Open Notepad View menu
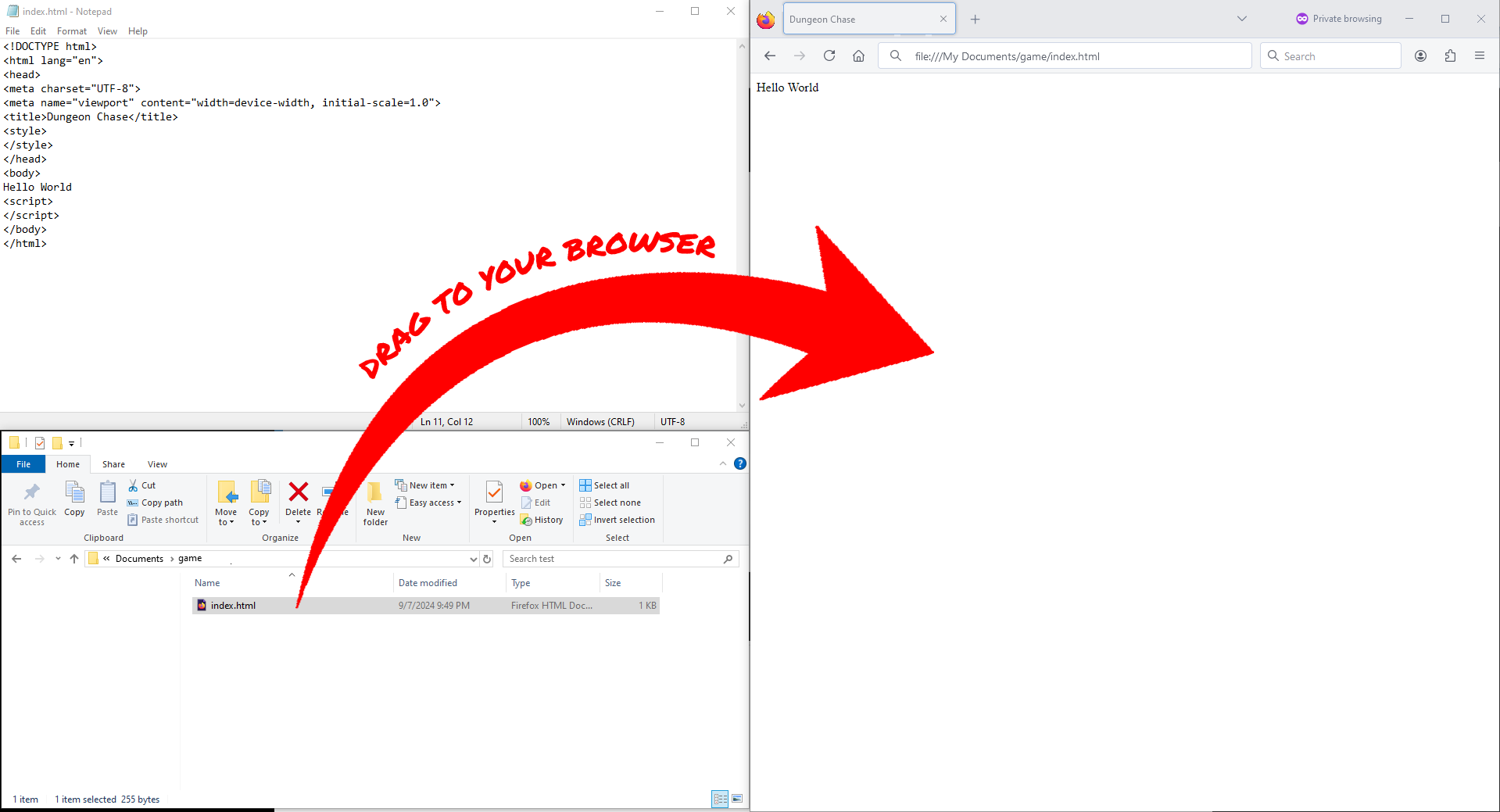The width and height of the screenshot is (1500, 812). coord(107,31)
